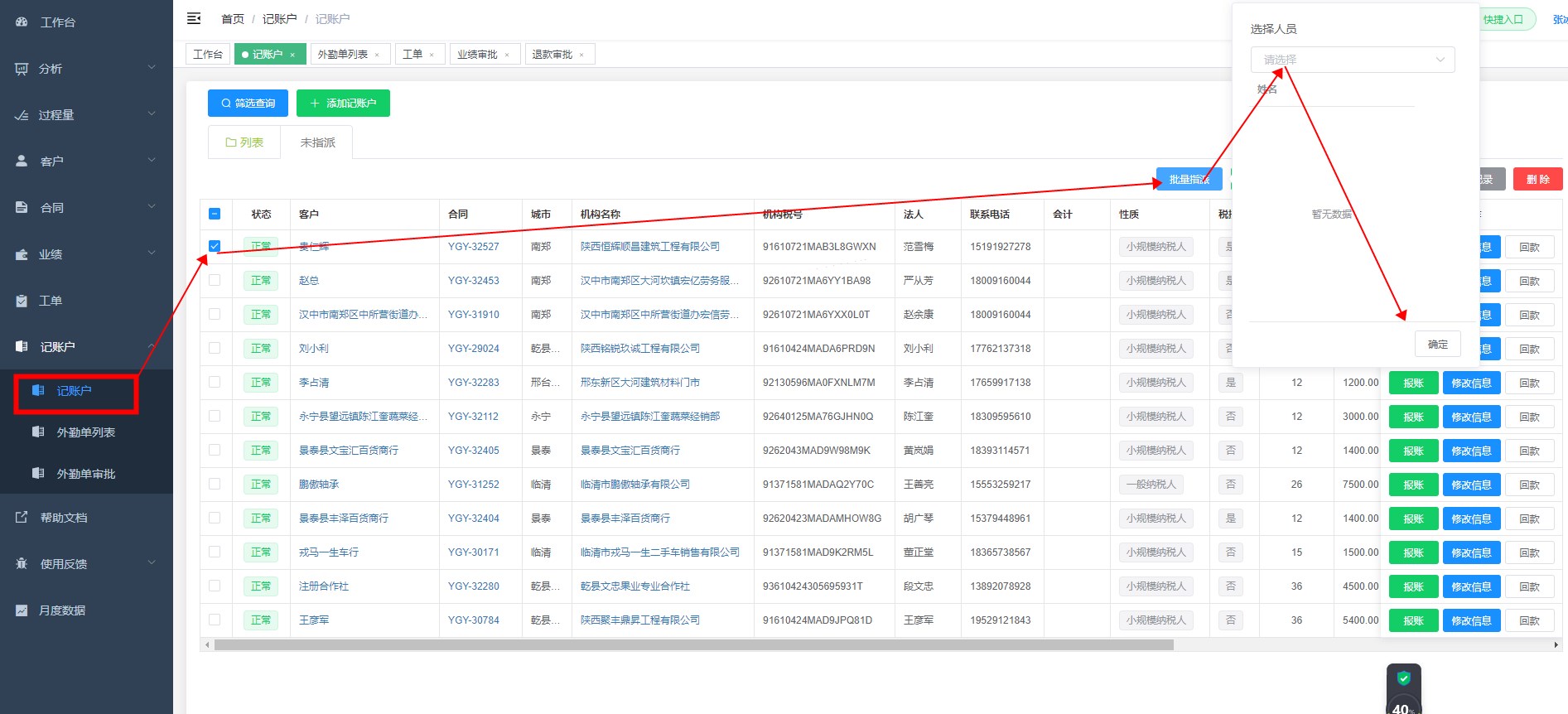Viewport: 1568px width, 714px height.
Task: Tick the checkbox for the 景泰县文宝汇百货商行 row
Action: click(x=215, y=451)
